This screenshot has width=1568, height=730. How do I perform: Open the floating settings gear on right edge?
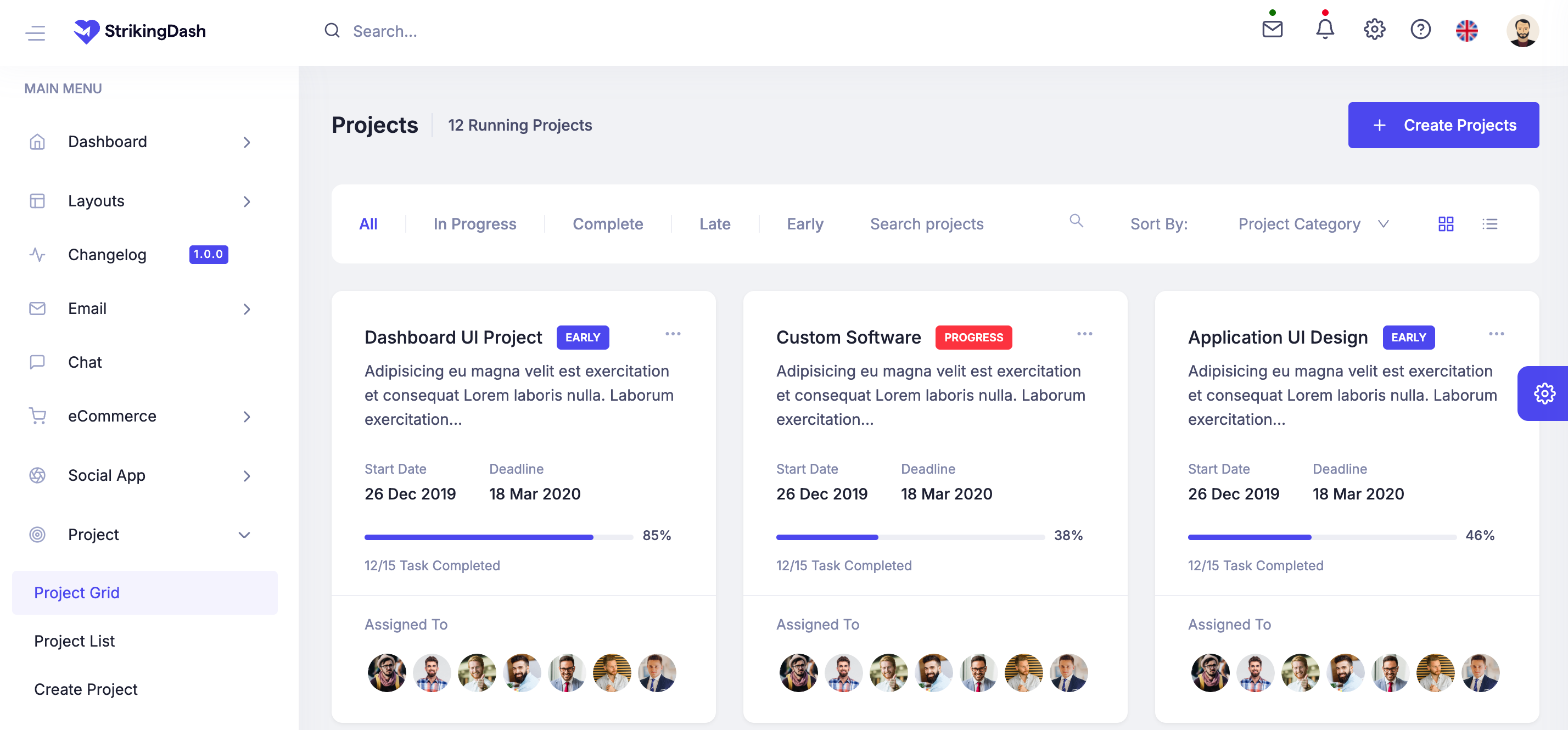1544,393
